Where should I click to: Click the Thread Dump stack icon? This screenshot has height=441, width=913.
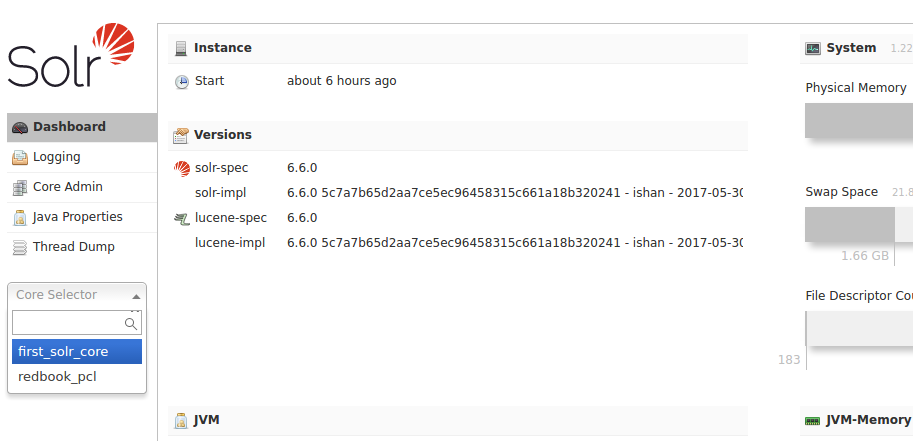pos(20,248)
